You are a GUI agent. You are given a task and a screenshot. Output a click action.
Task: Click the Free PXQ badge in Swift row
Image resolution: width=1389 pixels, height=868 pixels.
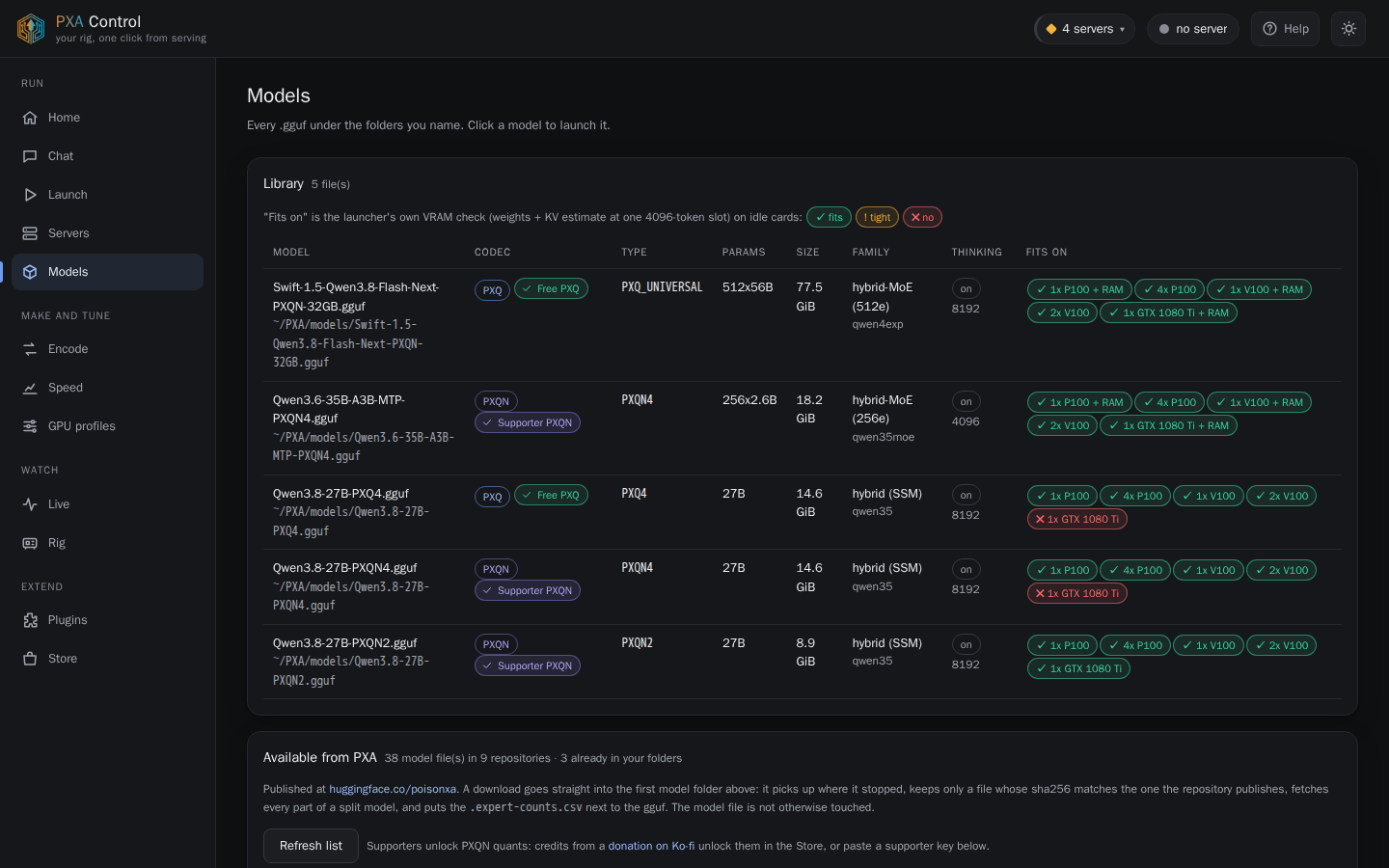coord(551,288)
